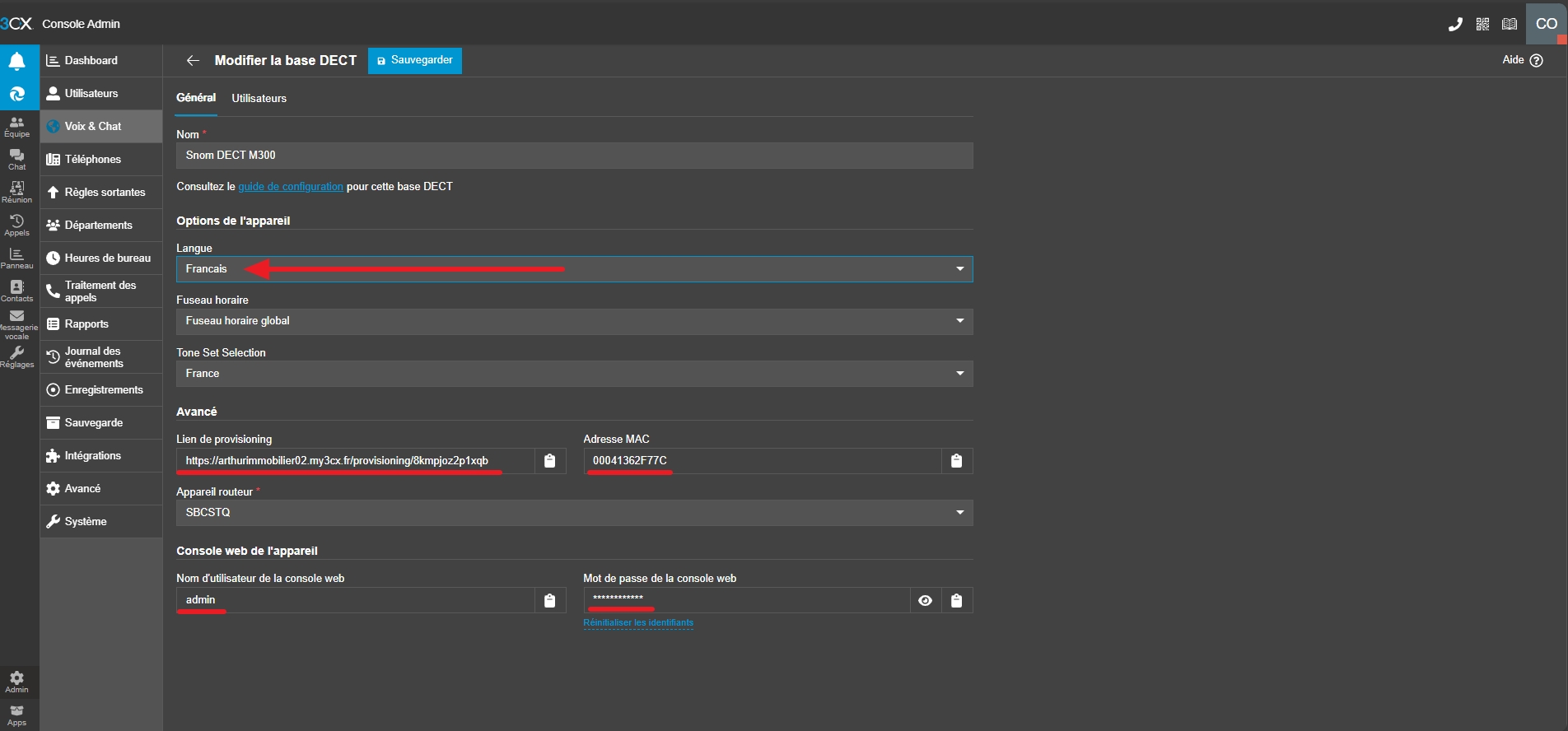1568x731 pixels.
Task: Open Dashboard in the side menu
Action: click(101, 61)
